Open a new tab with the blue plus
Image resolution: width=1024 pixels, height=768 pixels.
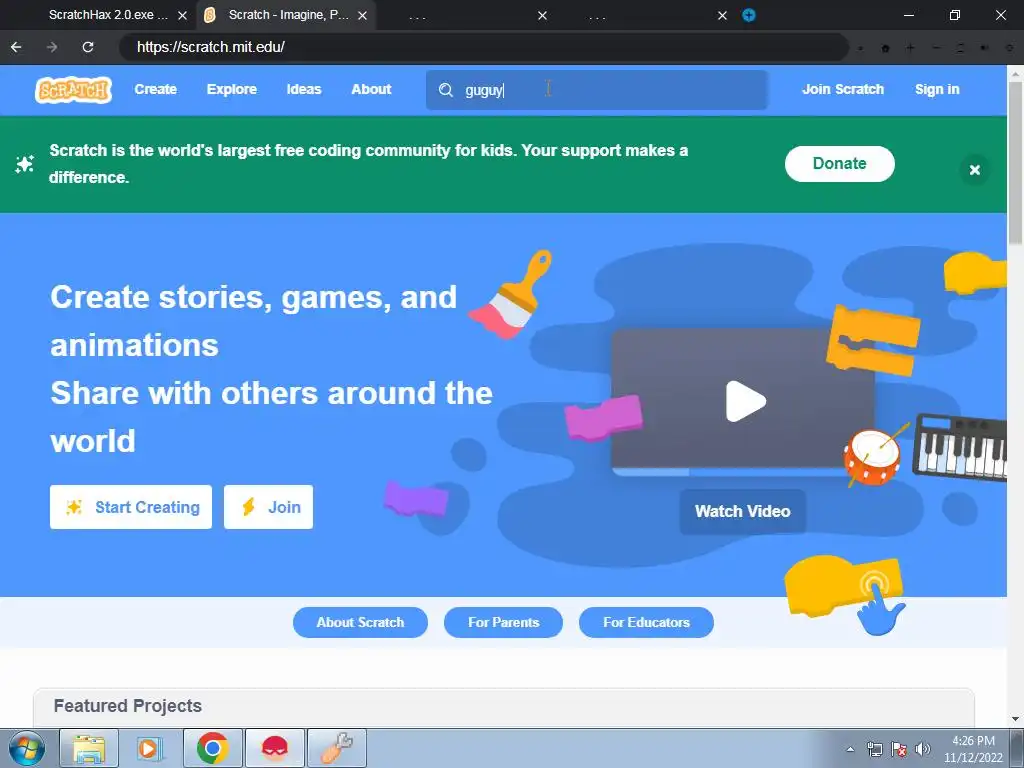click(x=748, y=15)
